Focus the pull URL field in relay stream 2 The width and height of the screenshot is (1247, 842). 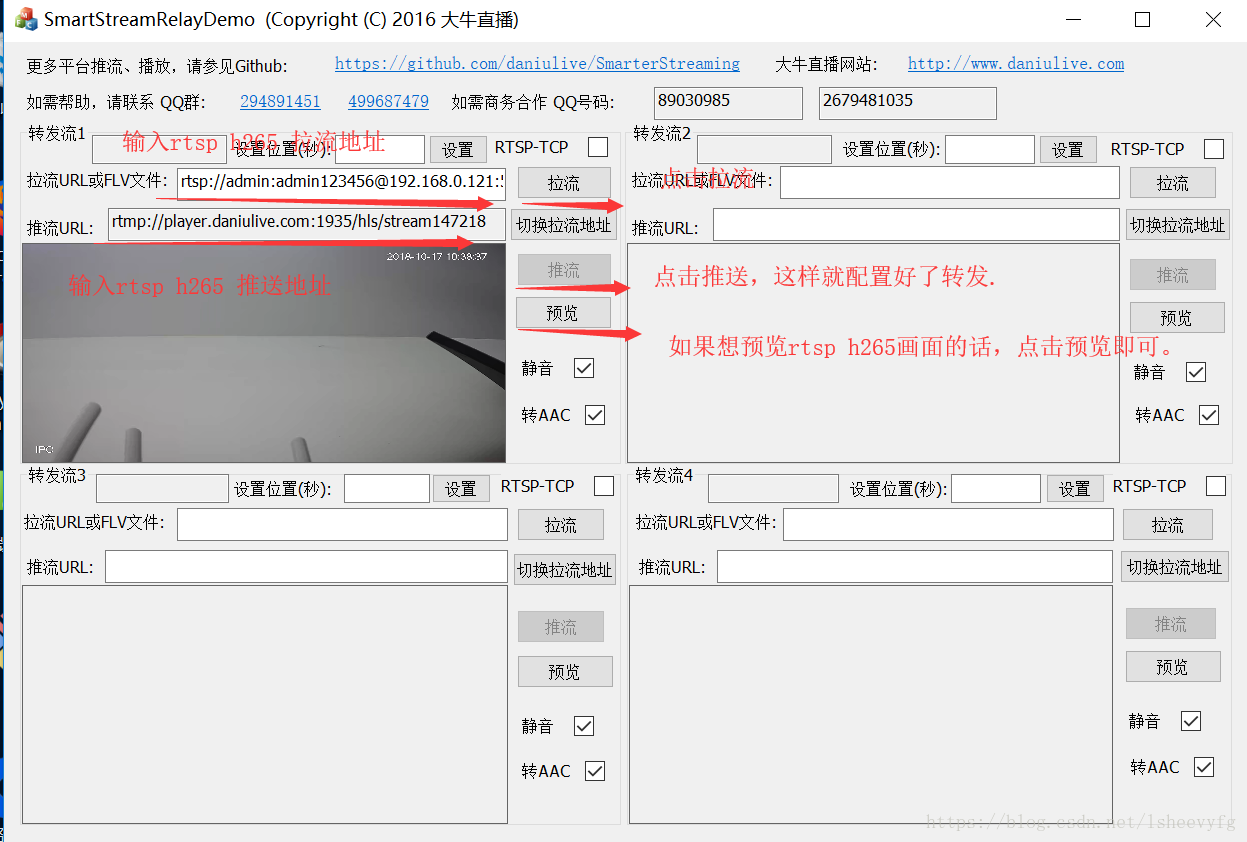pyautogui.click(x=950, y=183)
